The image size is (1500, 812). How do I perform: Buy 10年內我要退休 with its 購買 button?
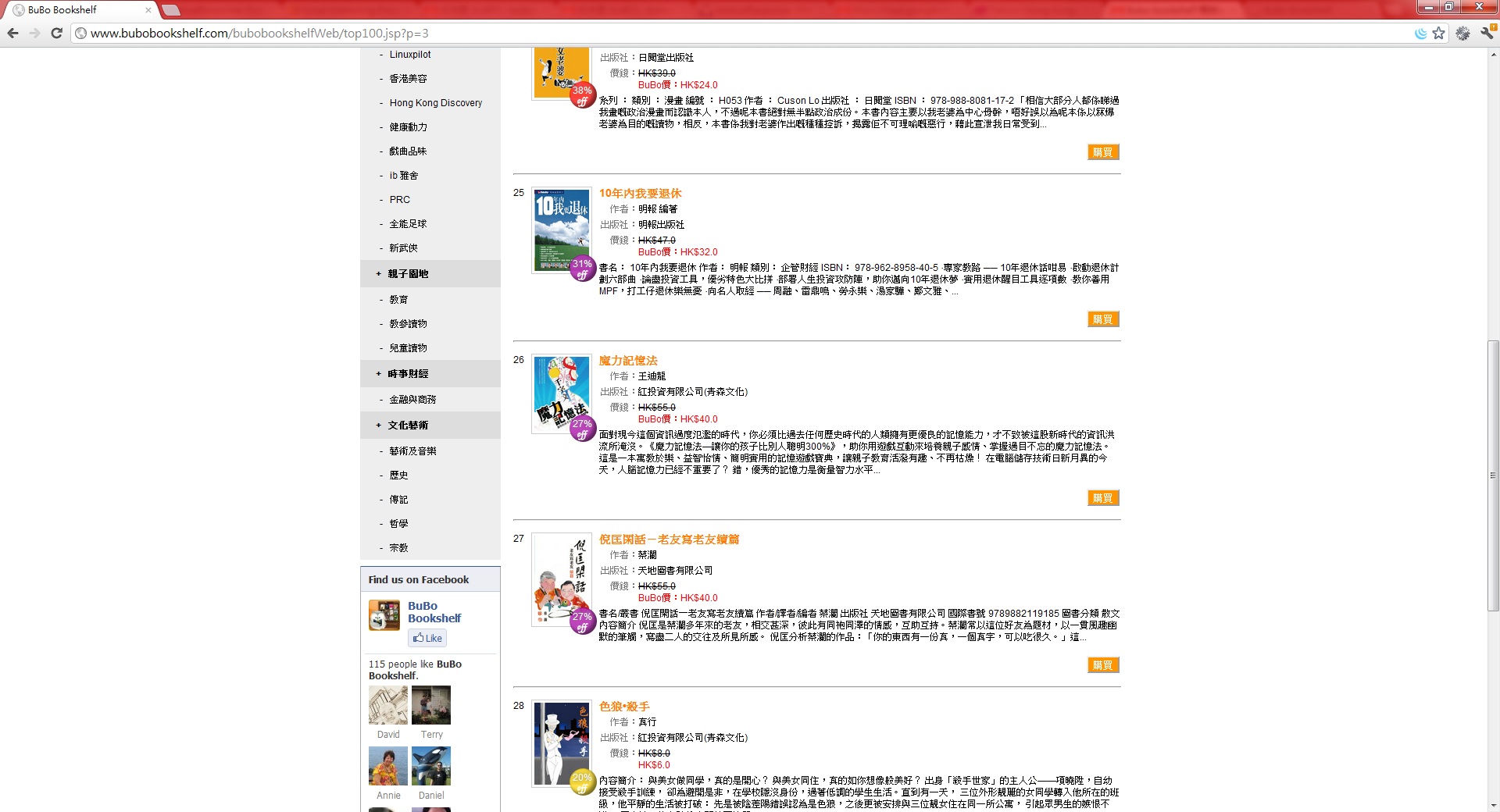[x=1103, y=319]
